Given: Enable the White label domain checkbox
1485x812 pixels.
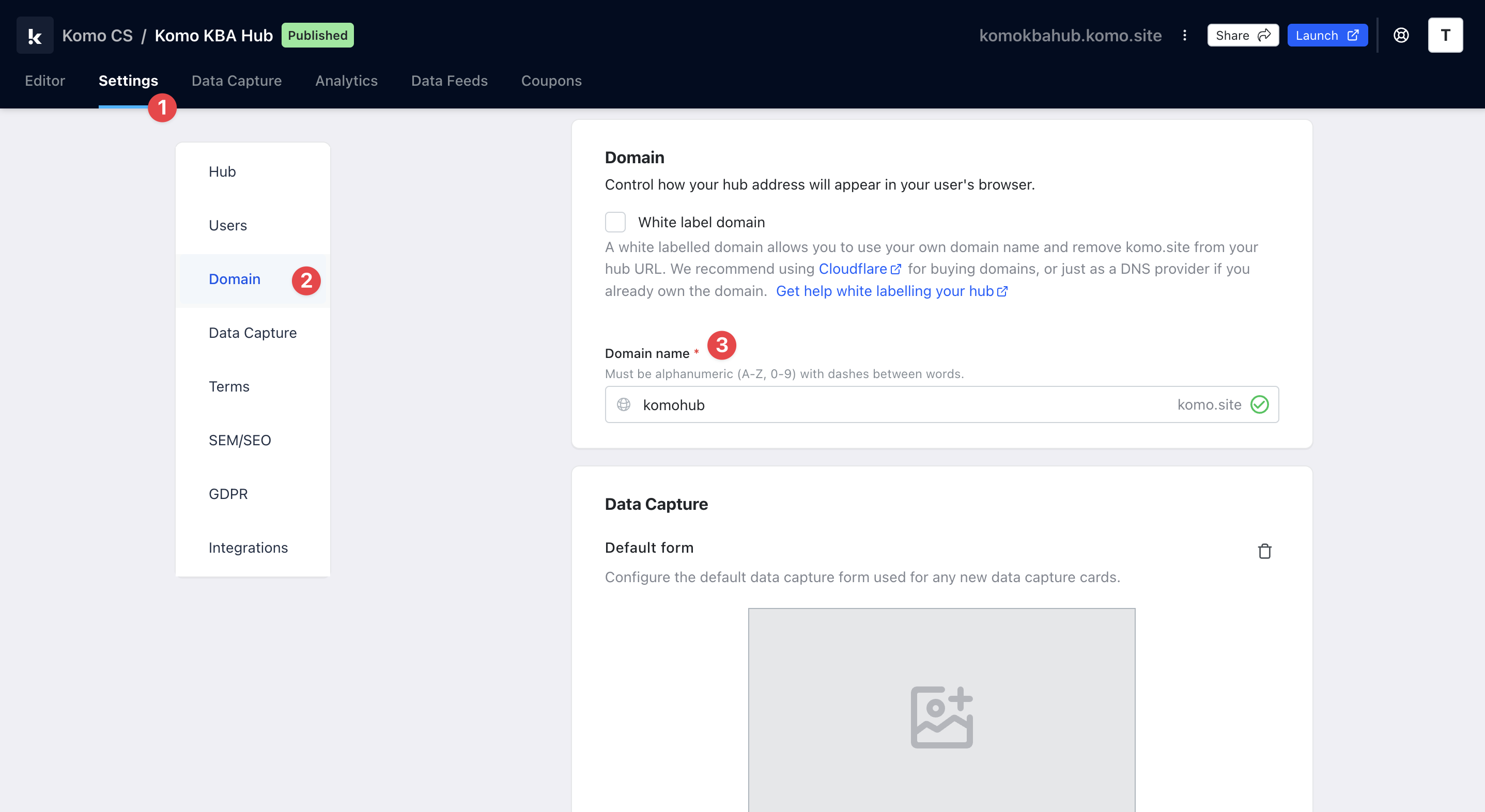Looking at the screenshot, I should click(x=615, y=222).
